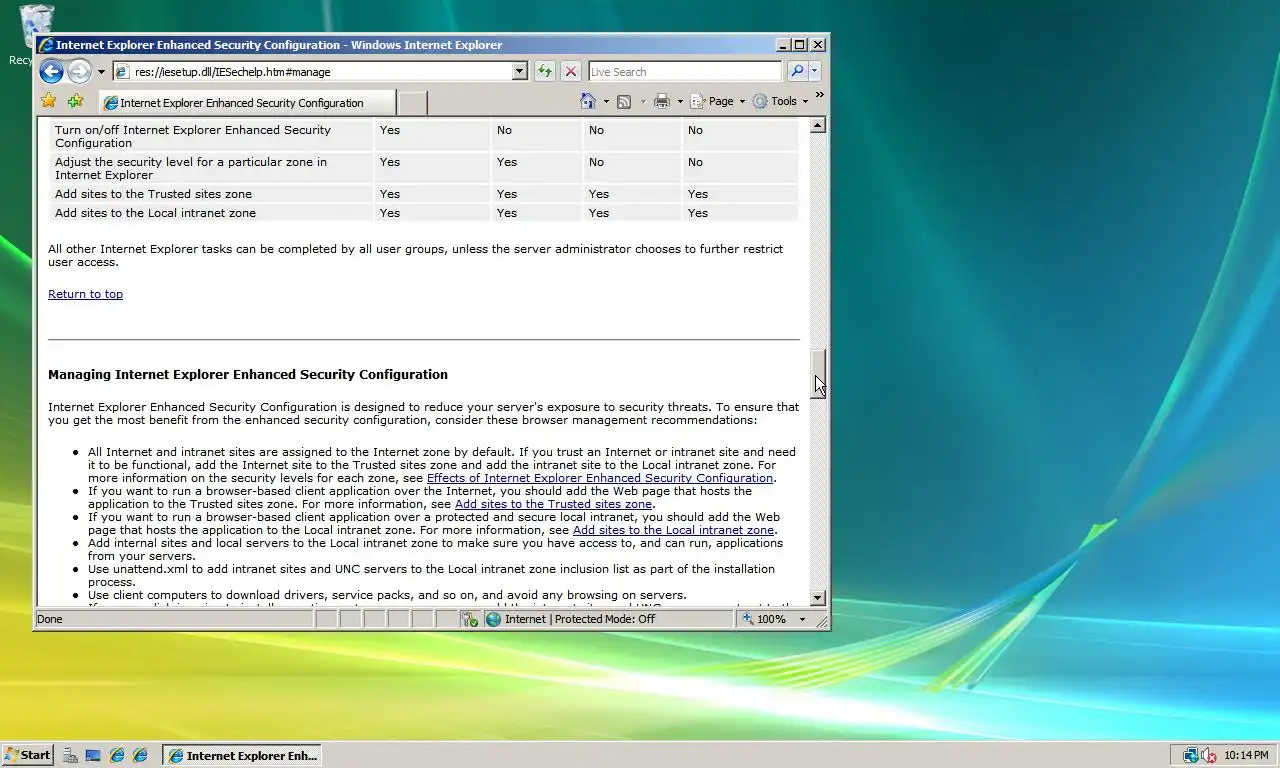Click Managing Internet Explorer Enhanced Security Configuration heading
This screenshot has height=768, width=1280.
tap(248, 374)
